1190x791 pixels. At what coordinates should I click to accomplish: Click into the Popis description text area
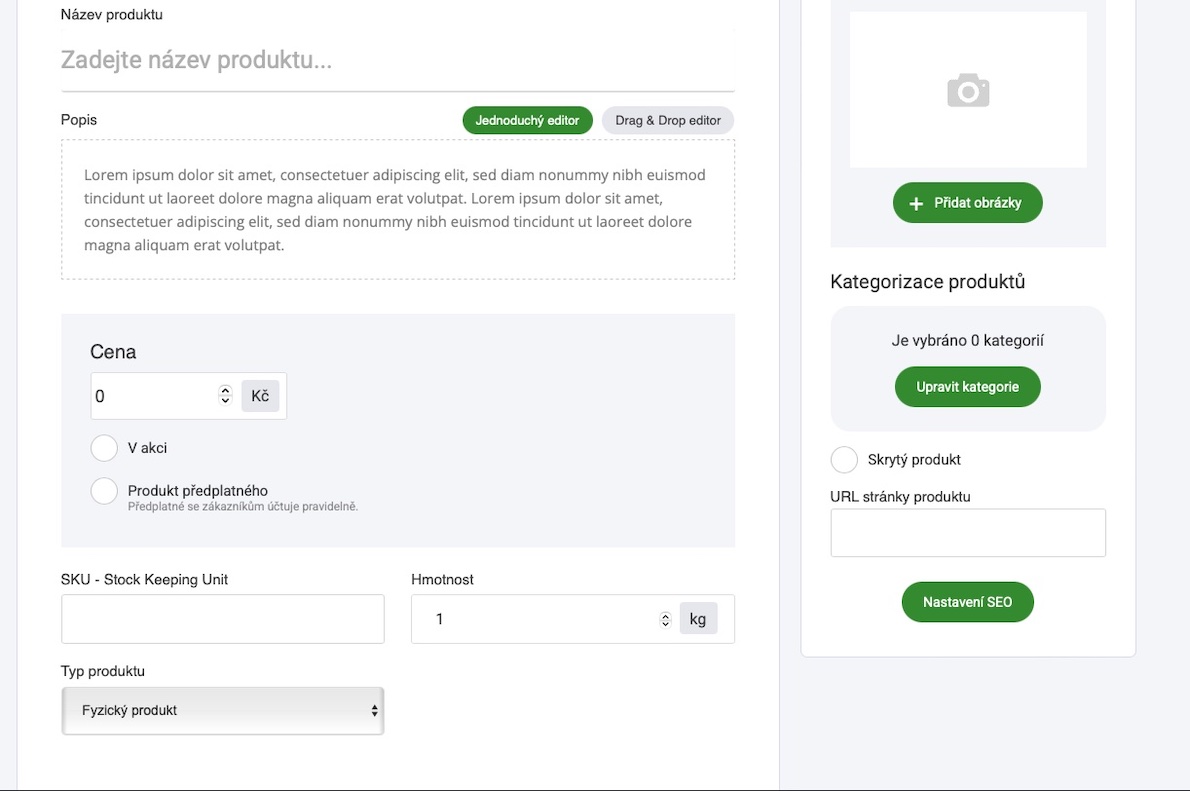pos(397,210)
